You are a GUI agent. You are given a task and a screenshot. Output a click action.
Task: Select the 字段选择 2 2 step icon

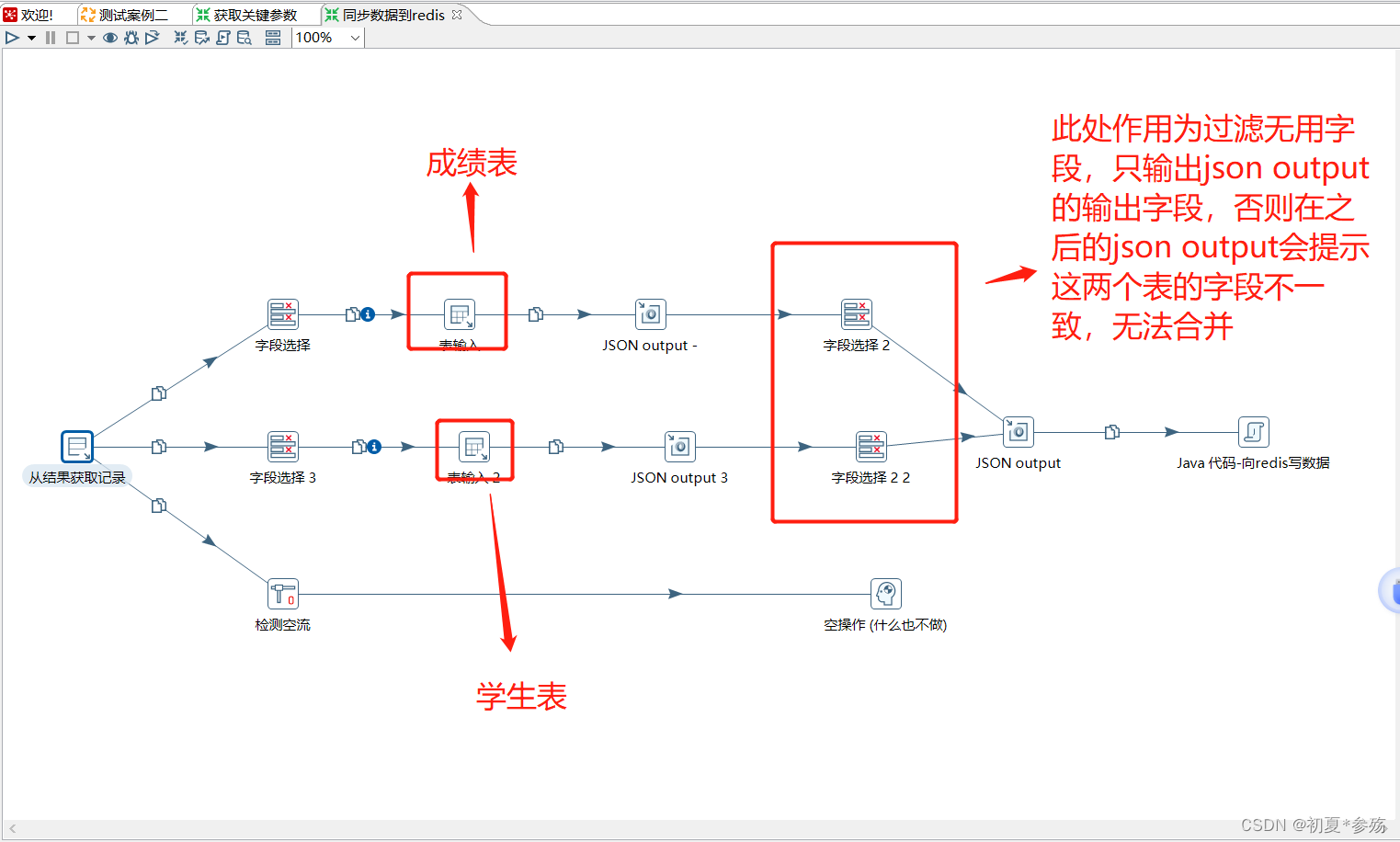pyautogui.click(x=871, y=447)
